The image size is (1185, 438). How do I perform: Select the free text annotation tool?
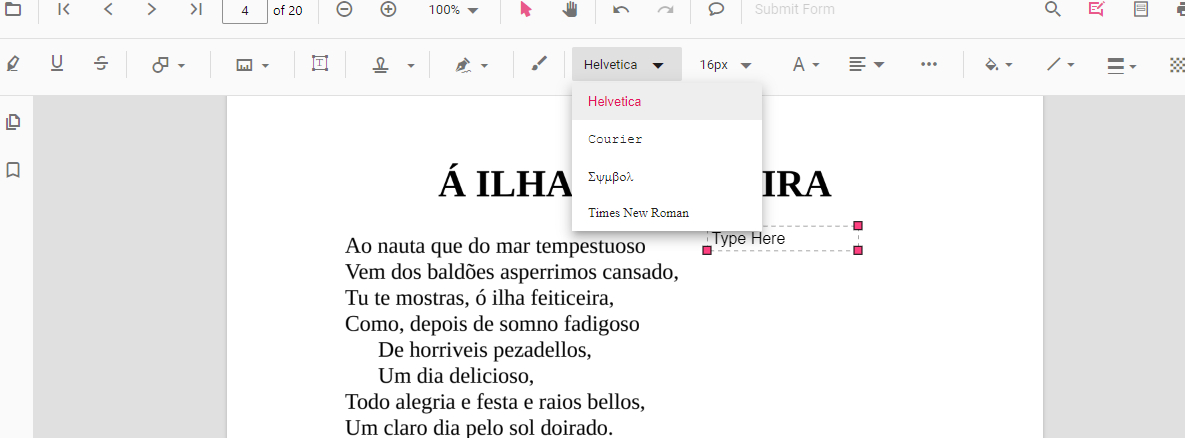pos(320,63)
